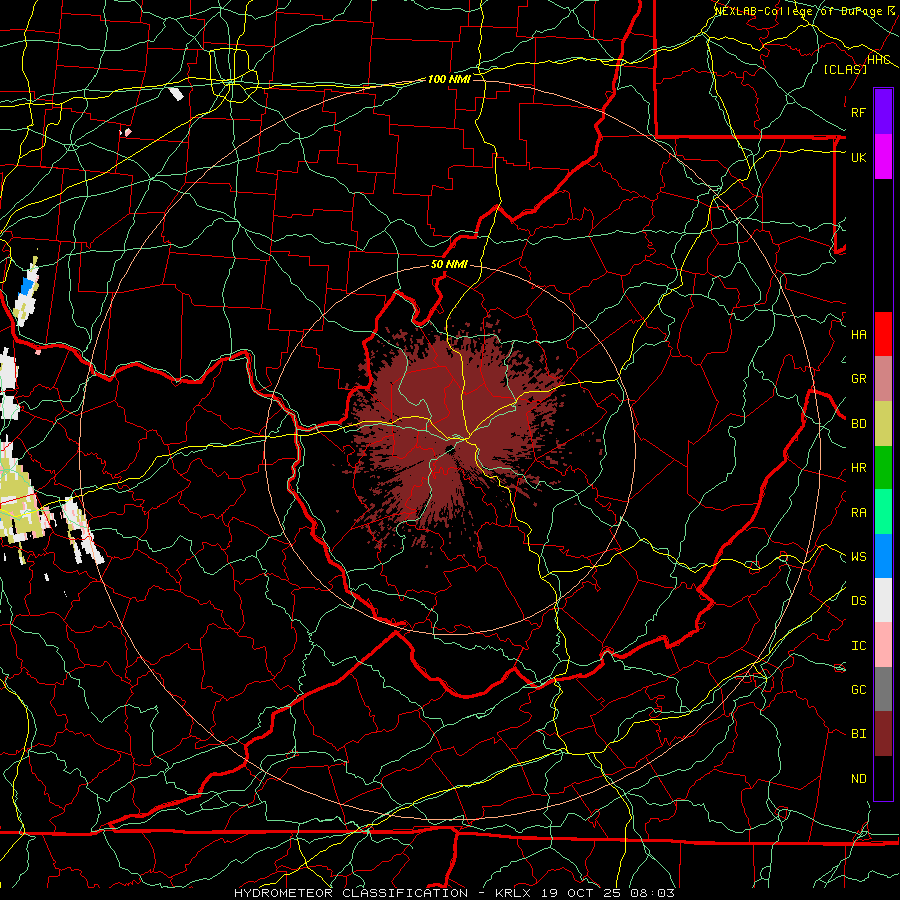Click the WS blue legend swatch

[883, 556]
